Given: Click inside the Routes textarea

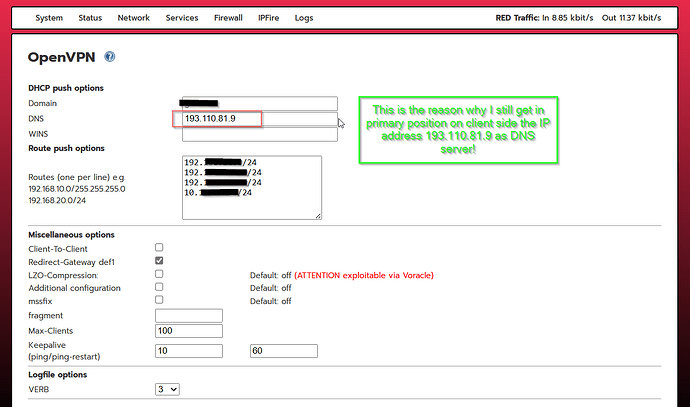Looking at the screenshot, I should tap(252, 187).
